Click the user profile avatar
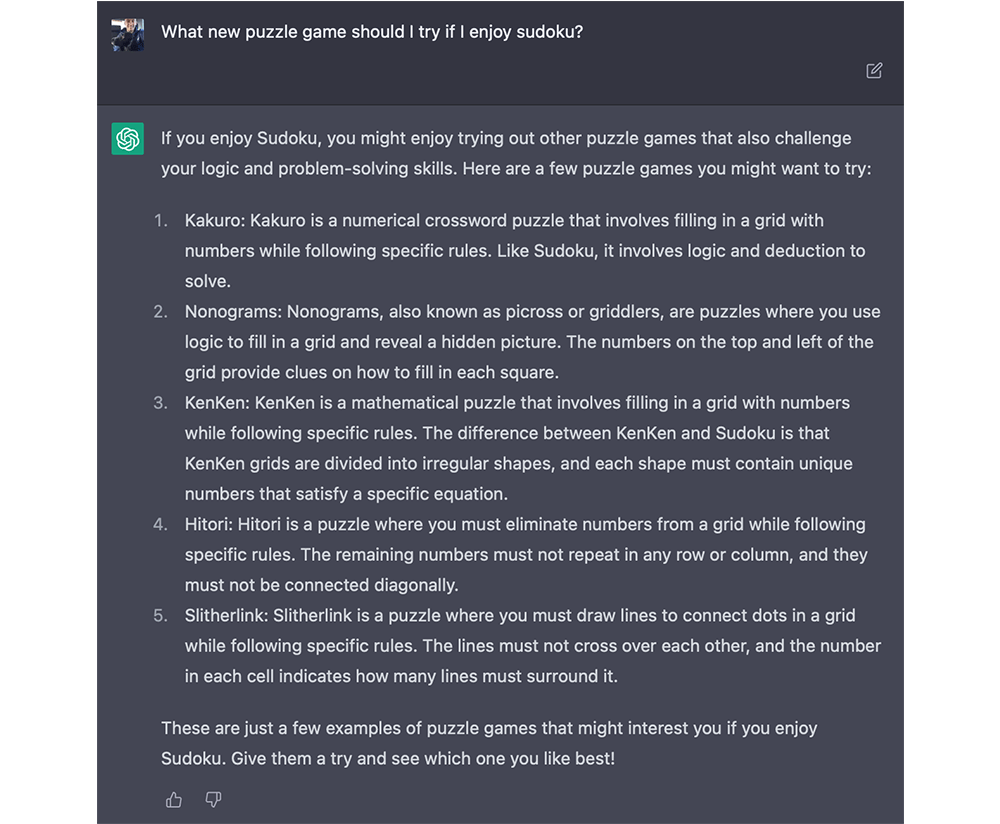 (x=128, y=34)
